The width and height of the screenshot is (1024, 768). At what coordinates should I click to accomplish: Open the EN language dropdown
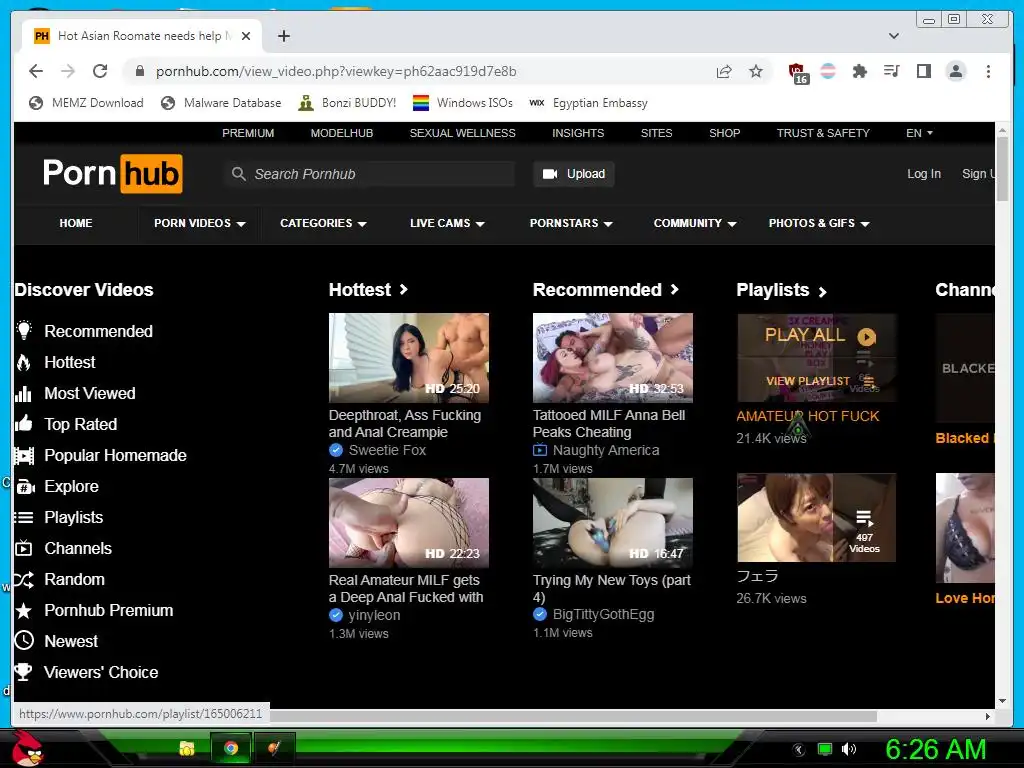919,133
